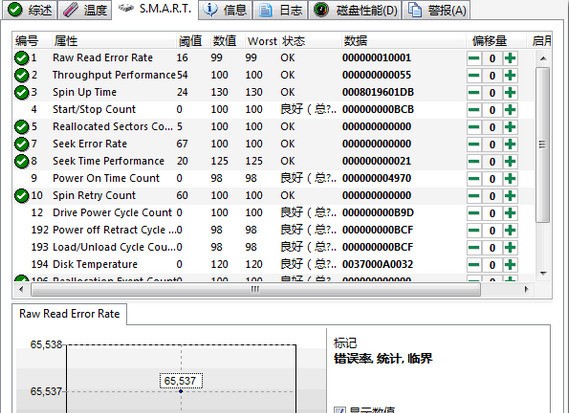Viewport: 569px width, 413px height.
Task: Click the green plus icon for Raw Read Error Rate
Action: (510, 58)
